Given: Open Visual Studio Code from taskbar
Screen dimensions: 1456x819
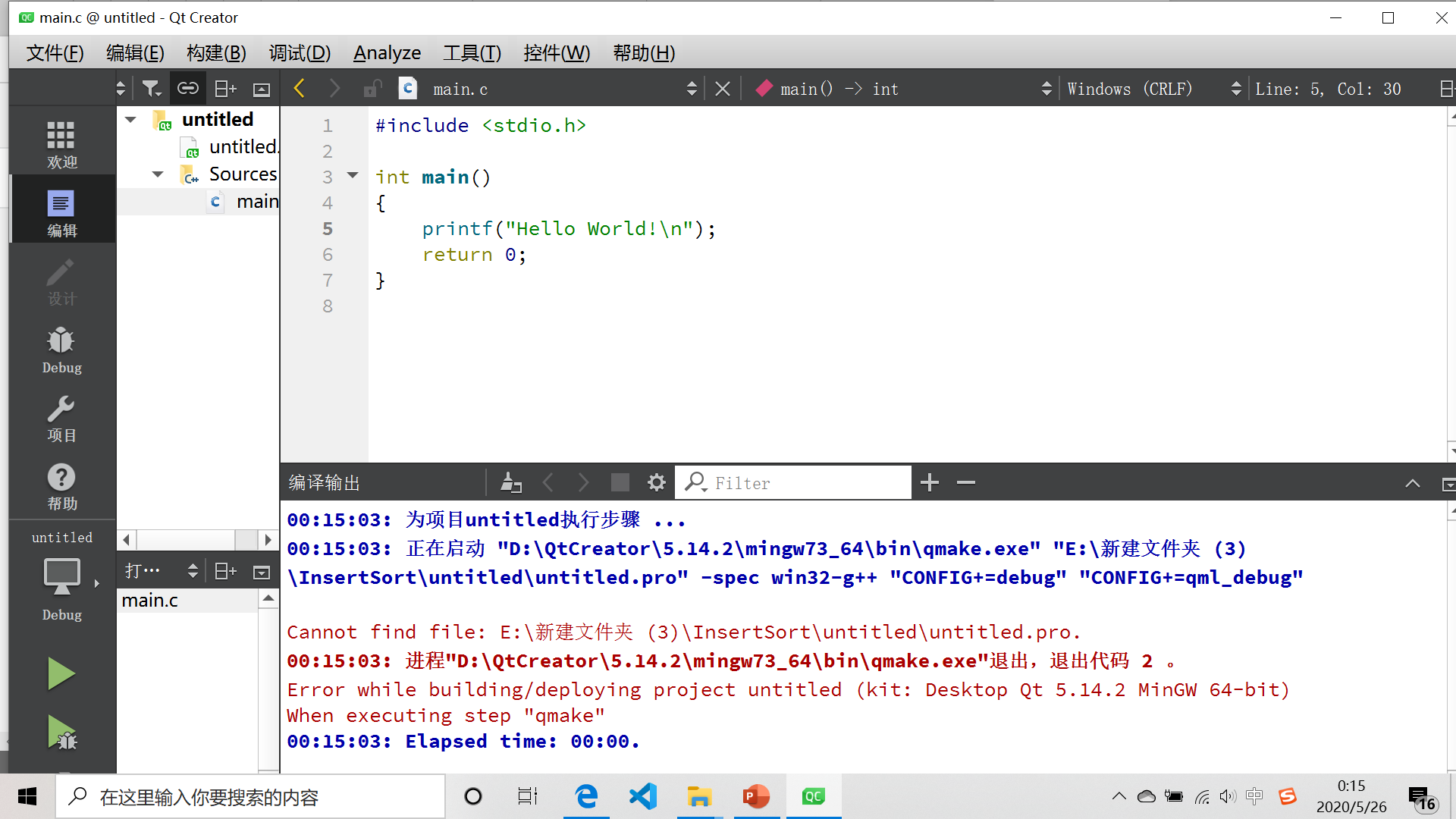Looking at the screenshot, I should coord(642,796).
